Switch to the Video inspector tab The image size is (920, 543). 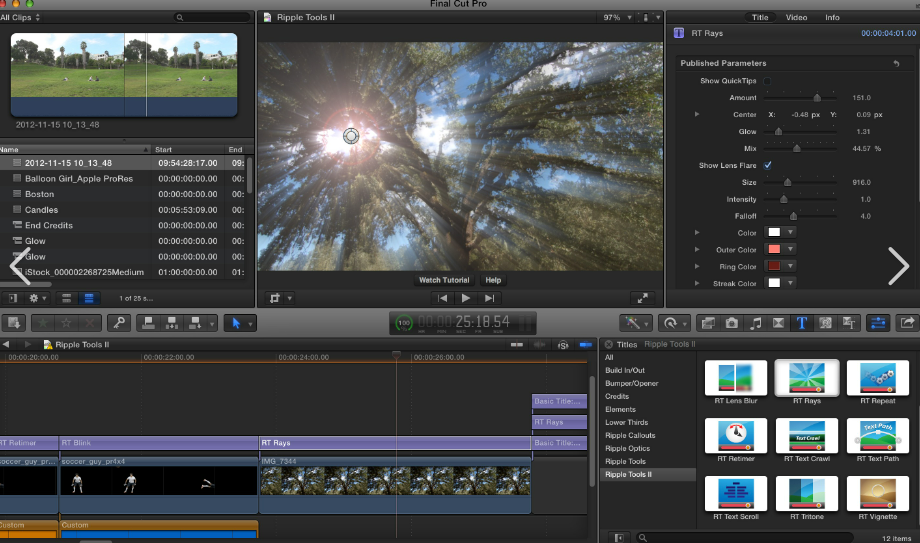(x=796, y=18)
